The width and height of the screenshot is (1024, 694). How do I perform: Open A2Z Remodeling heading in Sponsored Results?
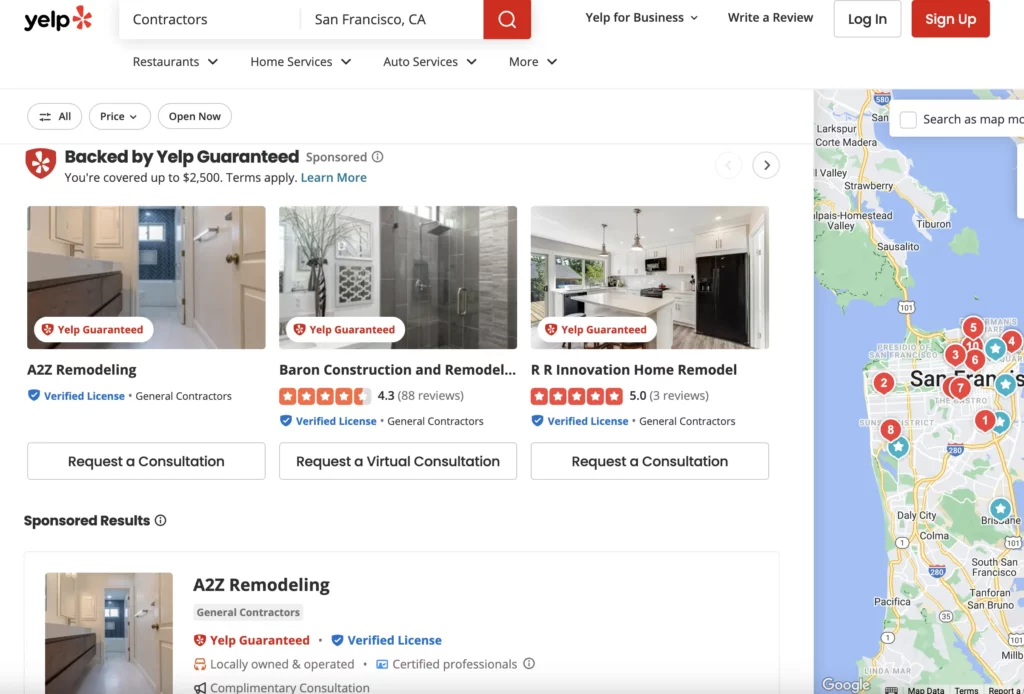261,584
